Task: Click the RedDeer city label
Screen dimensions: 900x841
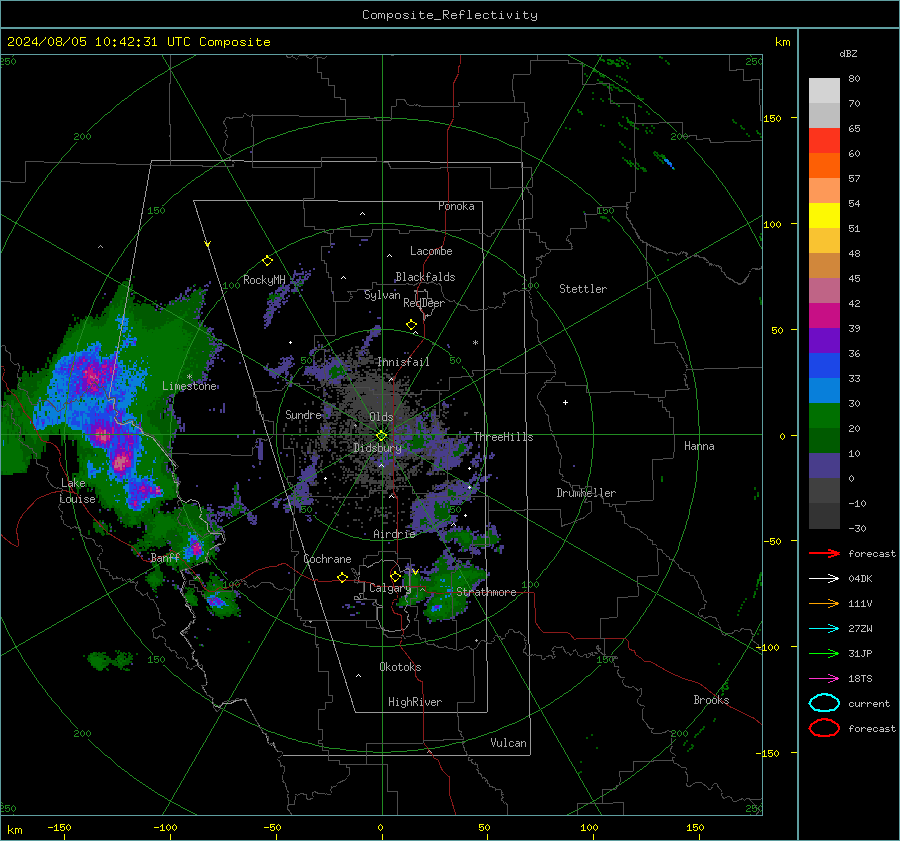Action: tap(424, 303)
